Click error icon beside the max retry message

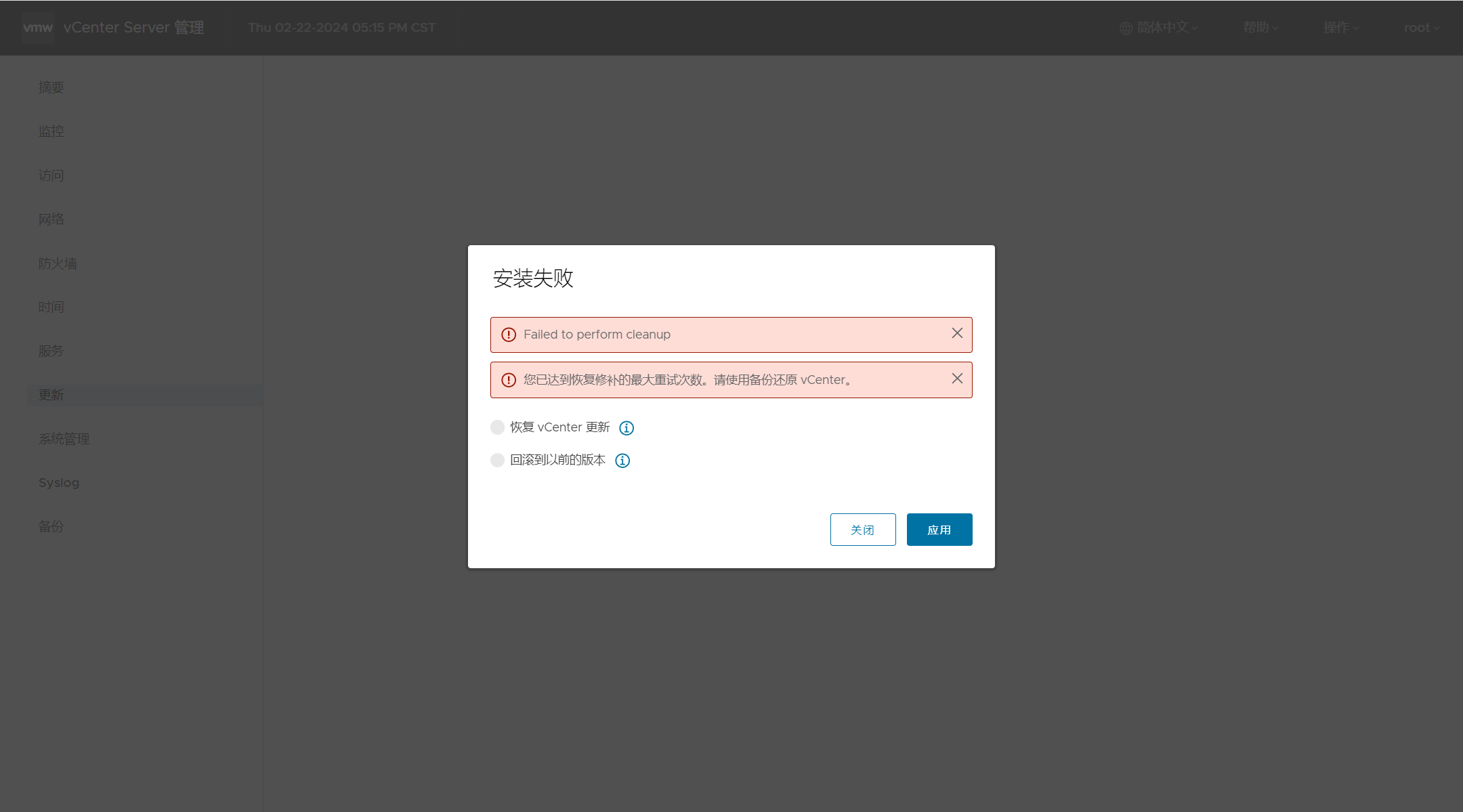click(509, 380)
